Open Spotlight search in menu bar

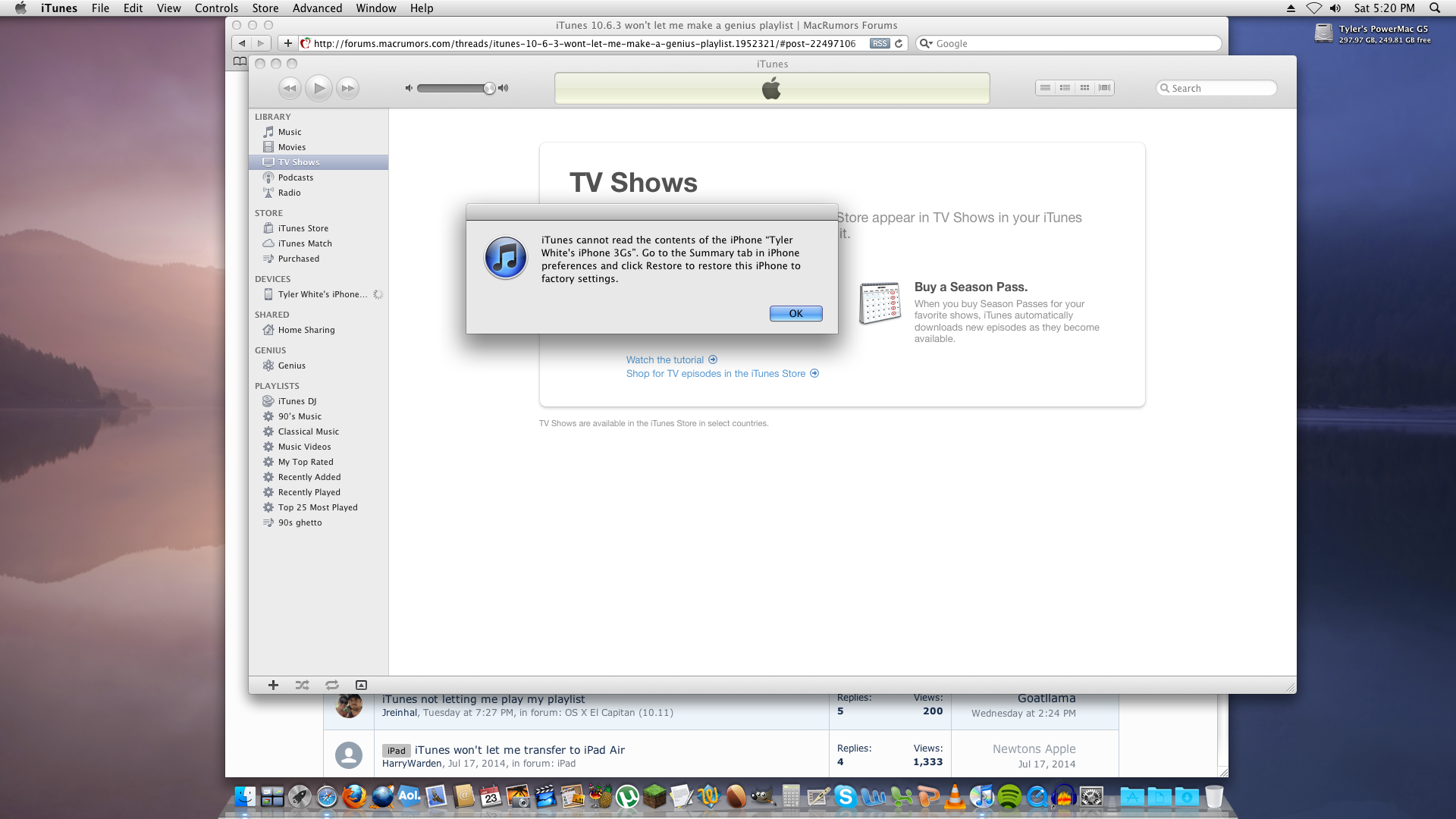pyautogui.click(x=1434, y=8)
